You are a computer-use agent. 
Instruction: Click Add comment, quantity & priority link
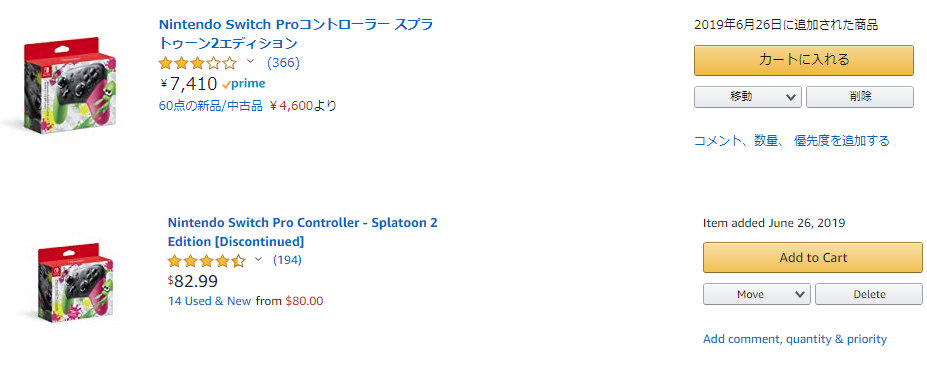pos(795,339)
